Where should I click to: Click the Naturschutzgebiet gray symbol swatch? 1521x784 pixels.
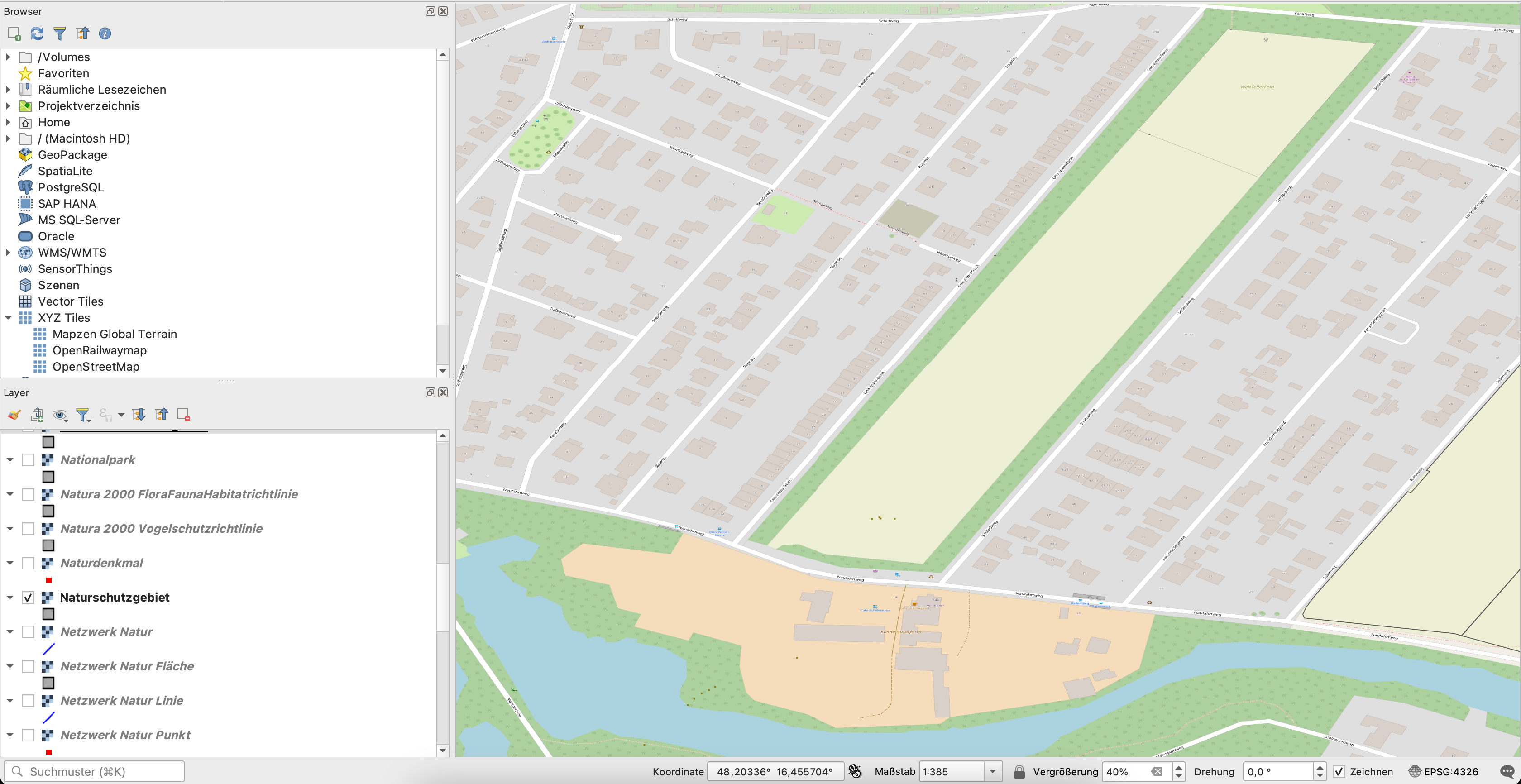(x=48, y=615)
